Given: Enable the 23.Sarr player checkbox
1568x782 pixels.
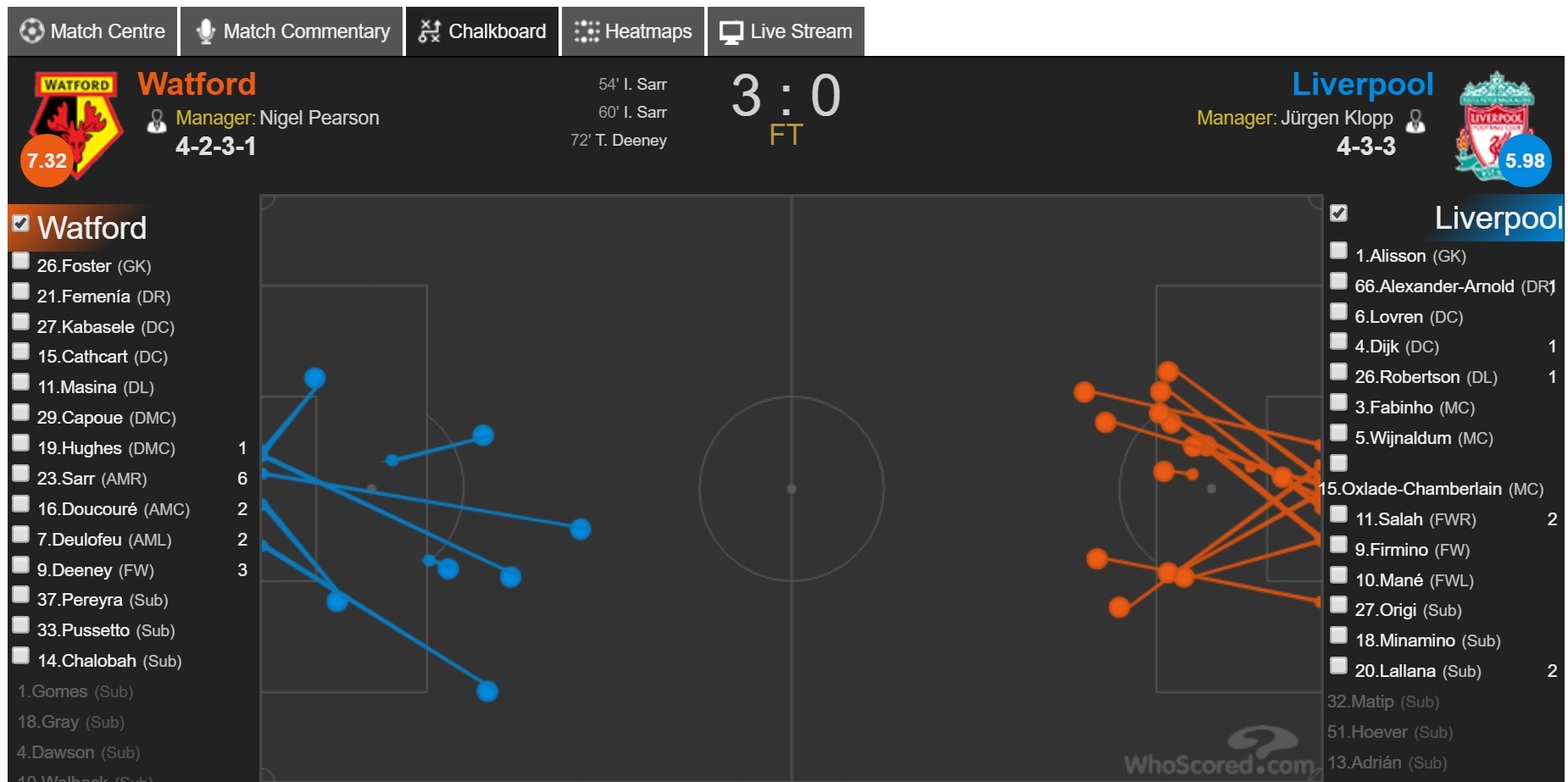Looking at the screenshot, I should [21, 474].
